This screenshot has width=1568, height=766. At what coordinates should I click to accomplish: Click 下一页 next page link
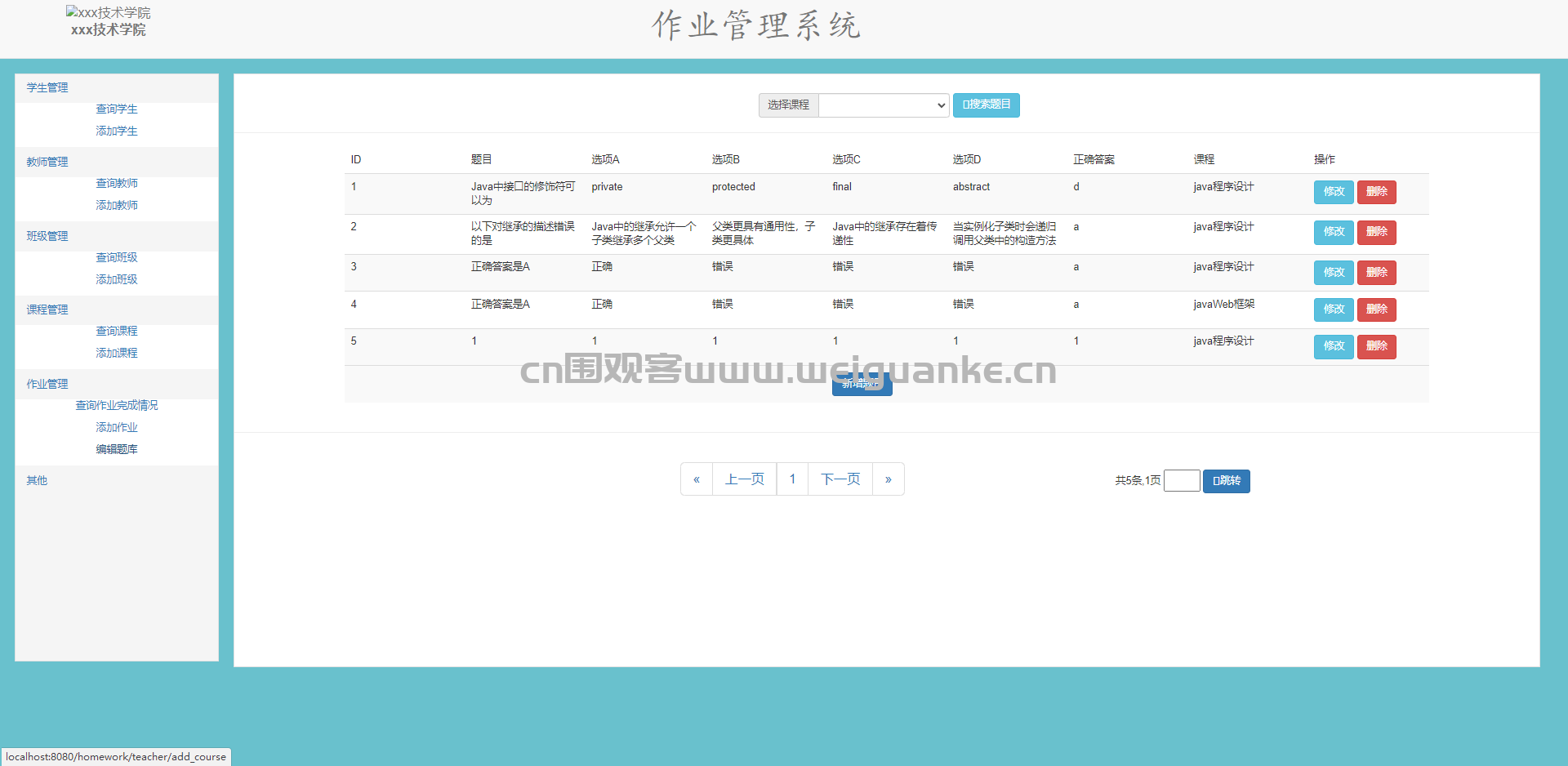840,479
